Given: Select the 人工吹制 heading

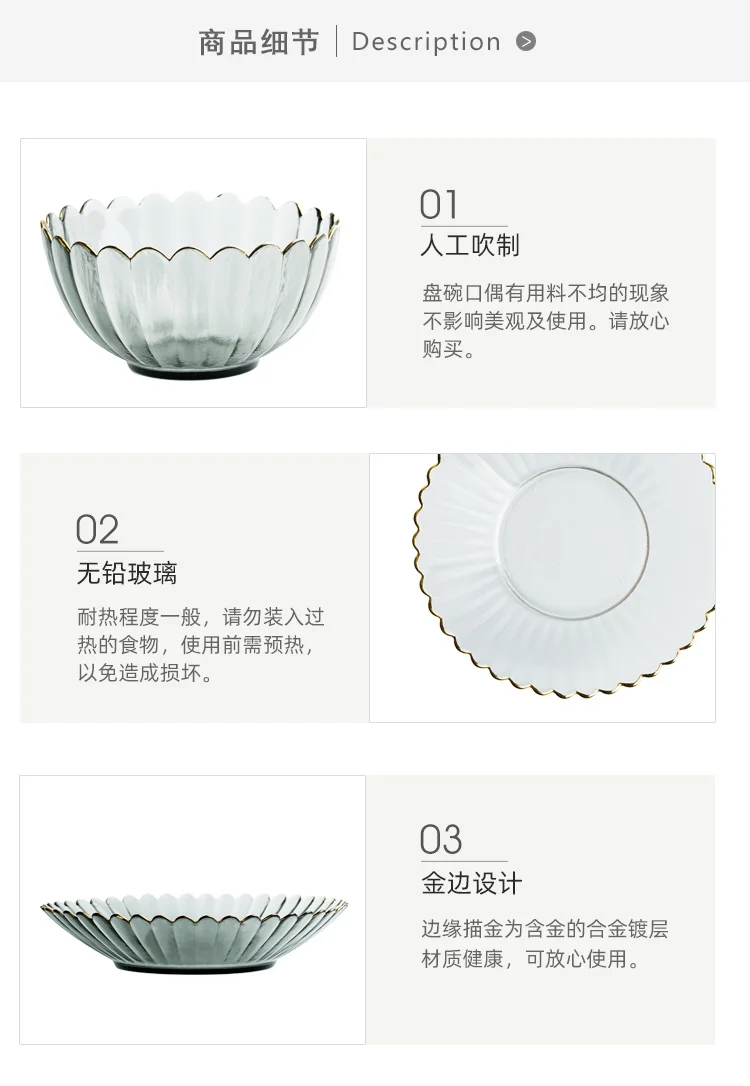Looking at the screenshot, I should pos(470,245).
